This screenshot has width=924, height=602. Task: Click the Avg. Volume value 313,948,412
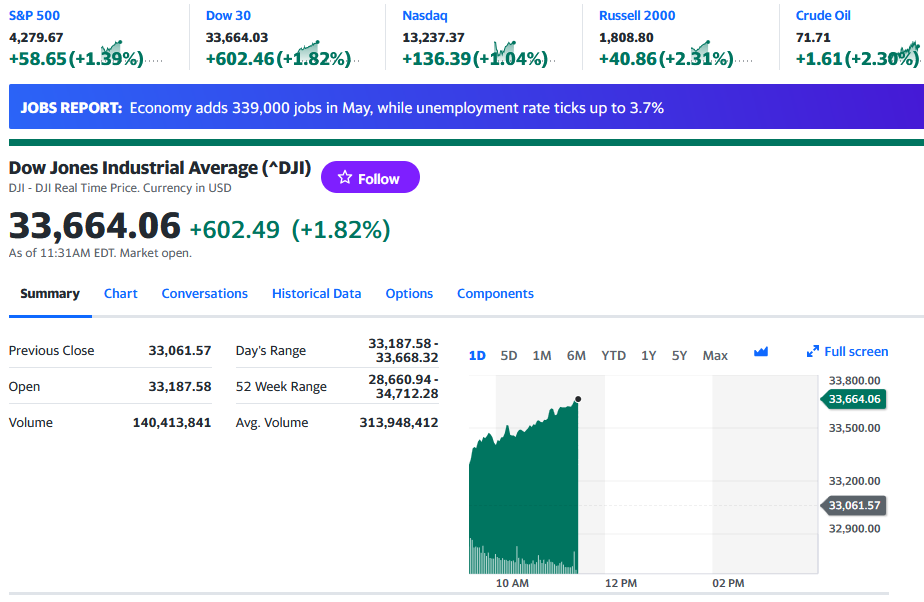[x=398, y=422]
